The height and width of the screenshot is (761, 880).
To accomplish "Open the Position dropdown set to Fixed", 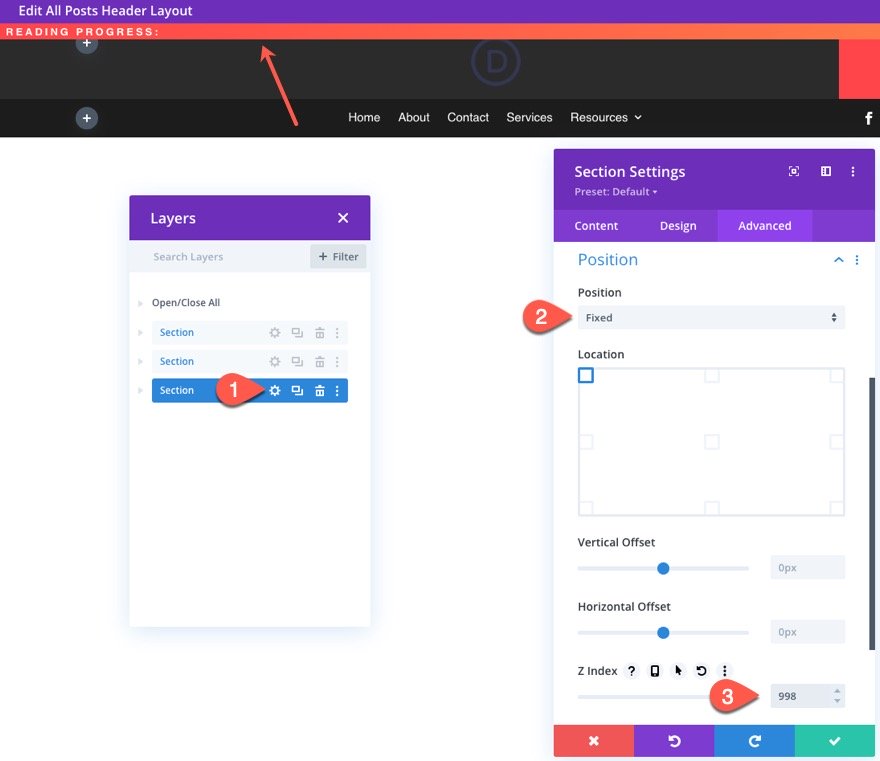I will 711,318.
